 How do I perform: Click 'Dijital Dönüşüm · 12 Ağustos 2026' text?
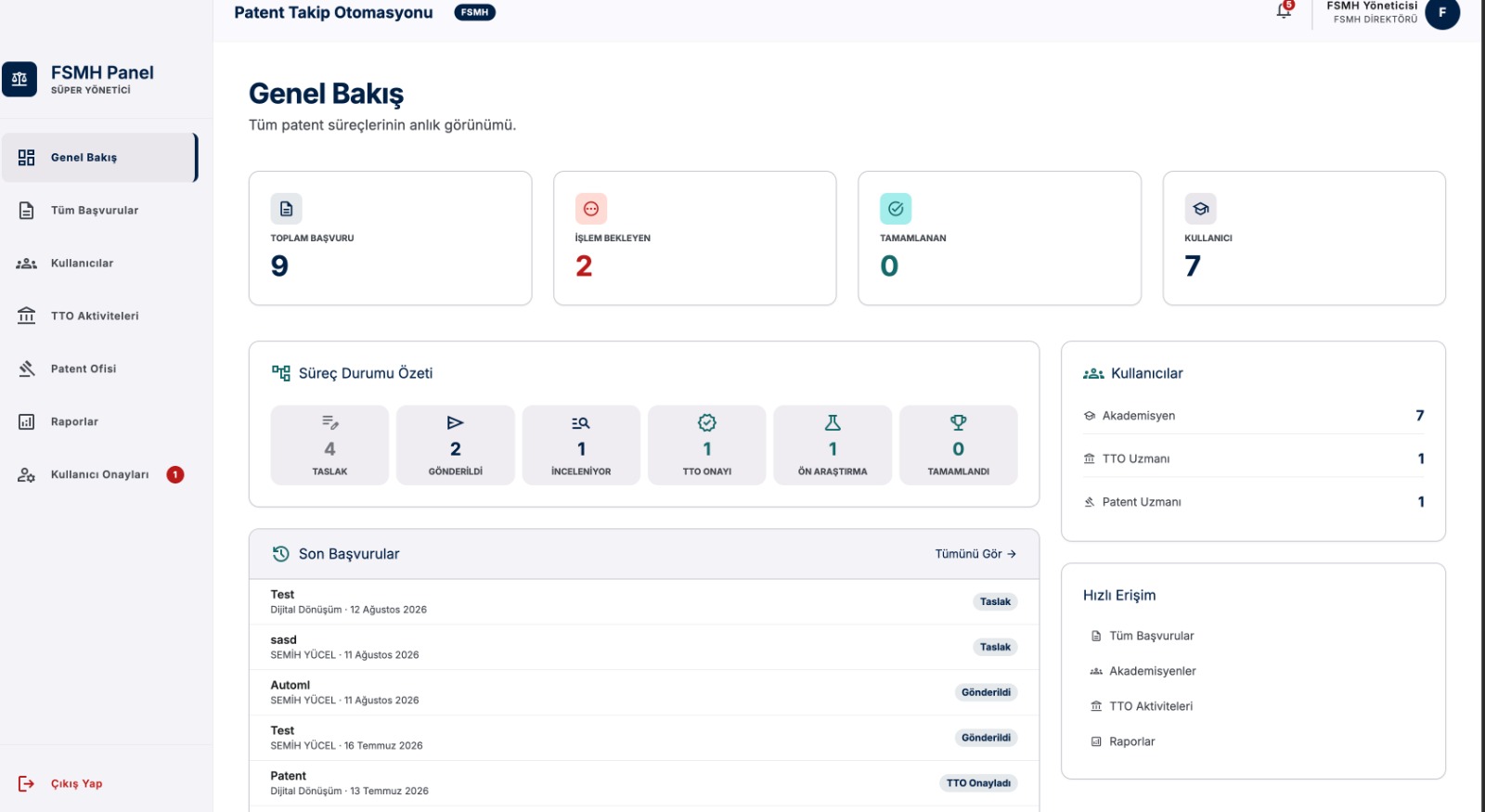(349, 610)
